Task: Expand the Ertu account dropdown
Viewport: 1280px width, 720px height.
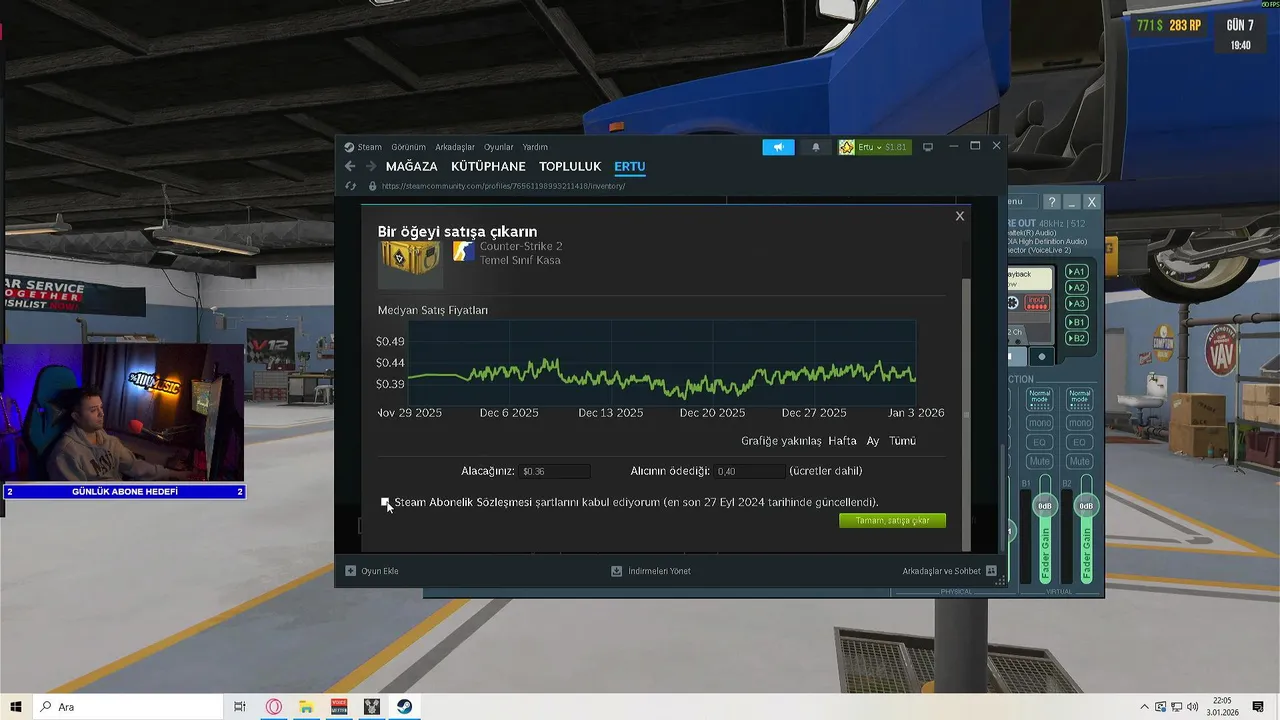Action: click(880, 147)
